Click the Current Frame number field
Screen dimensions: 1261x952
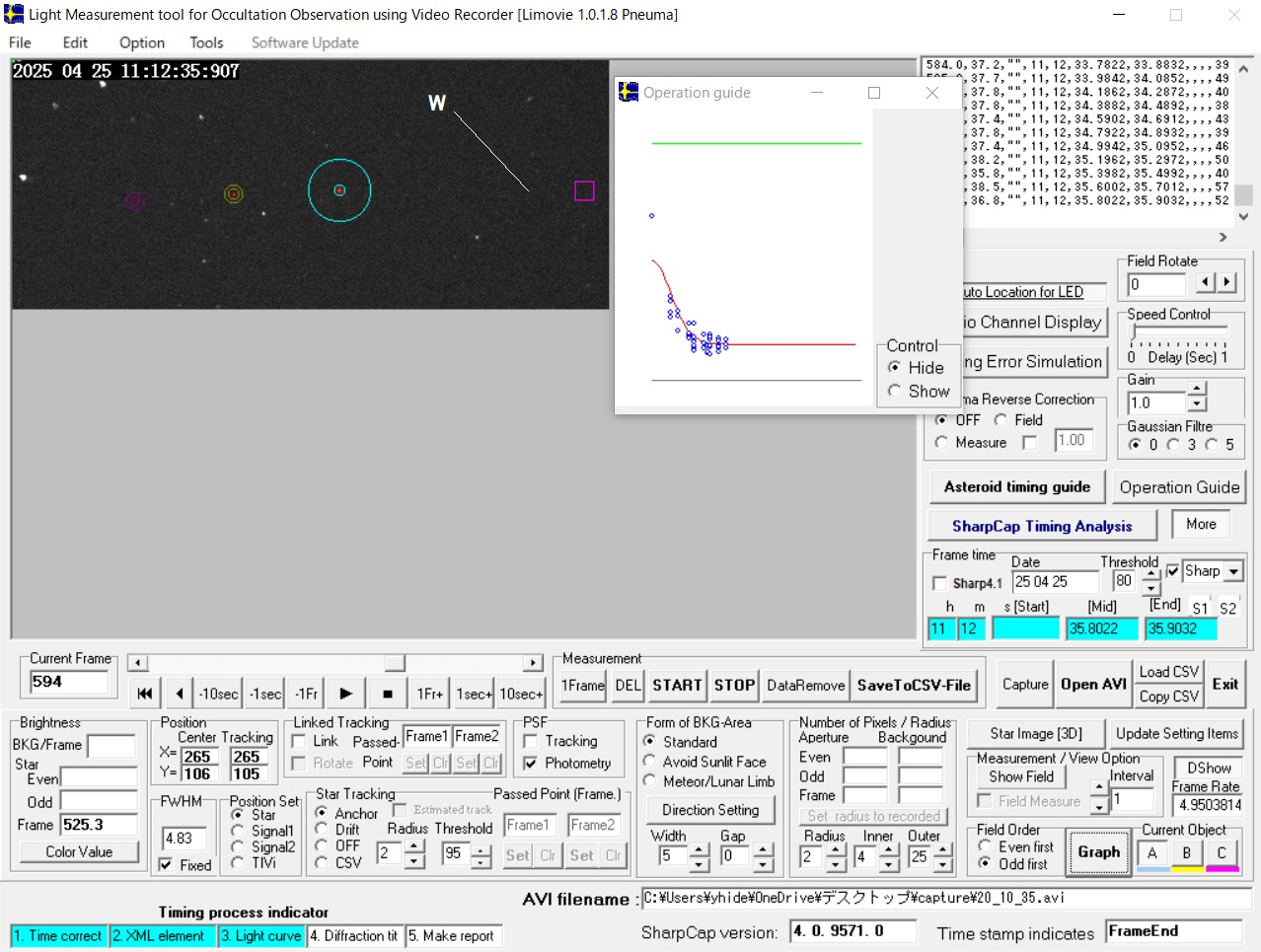tap(67, 682)
